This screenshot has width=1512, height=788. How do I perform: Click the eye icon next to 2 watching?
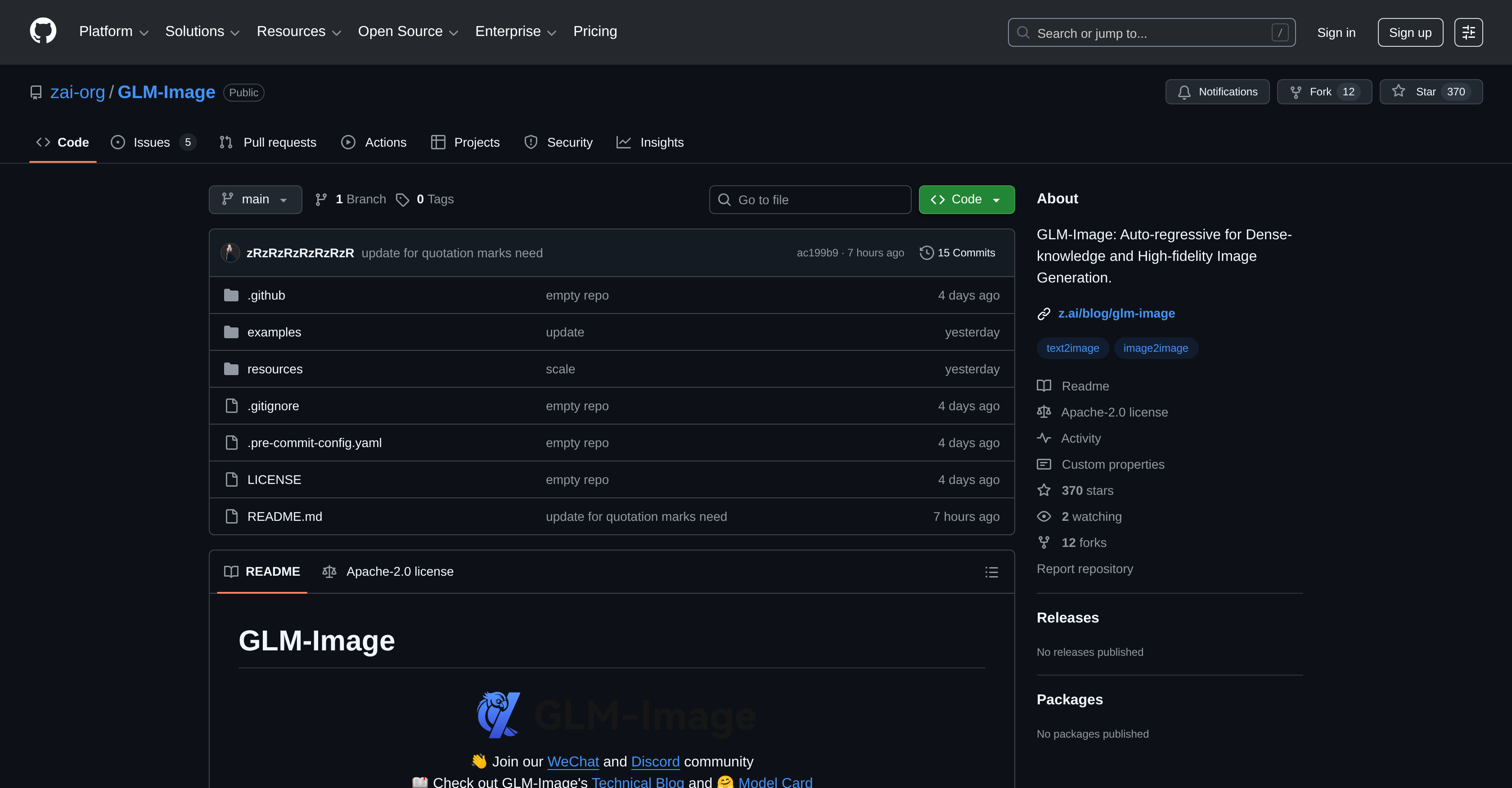click(1044, 516)
